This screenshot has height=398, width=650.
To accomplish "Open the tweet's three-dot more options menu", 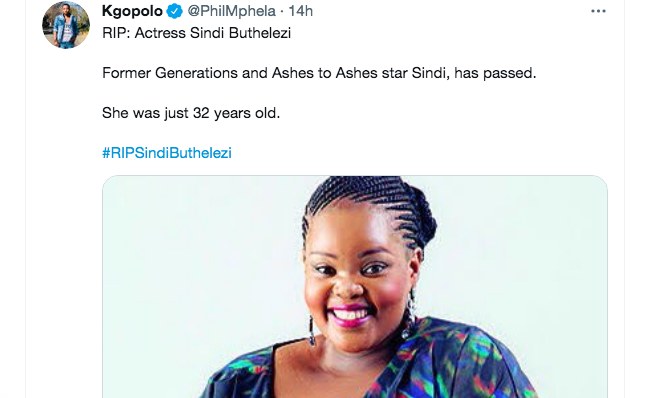I will [x=598, y=12].
